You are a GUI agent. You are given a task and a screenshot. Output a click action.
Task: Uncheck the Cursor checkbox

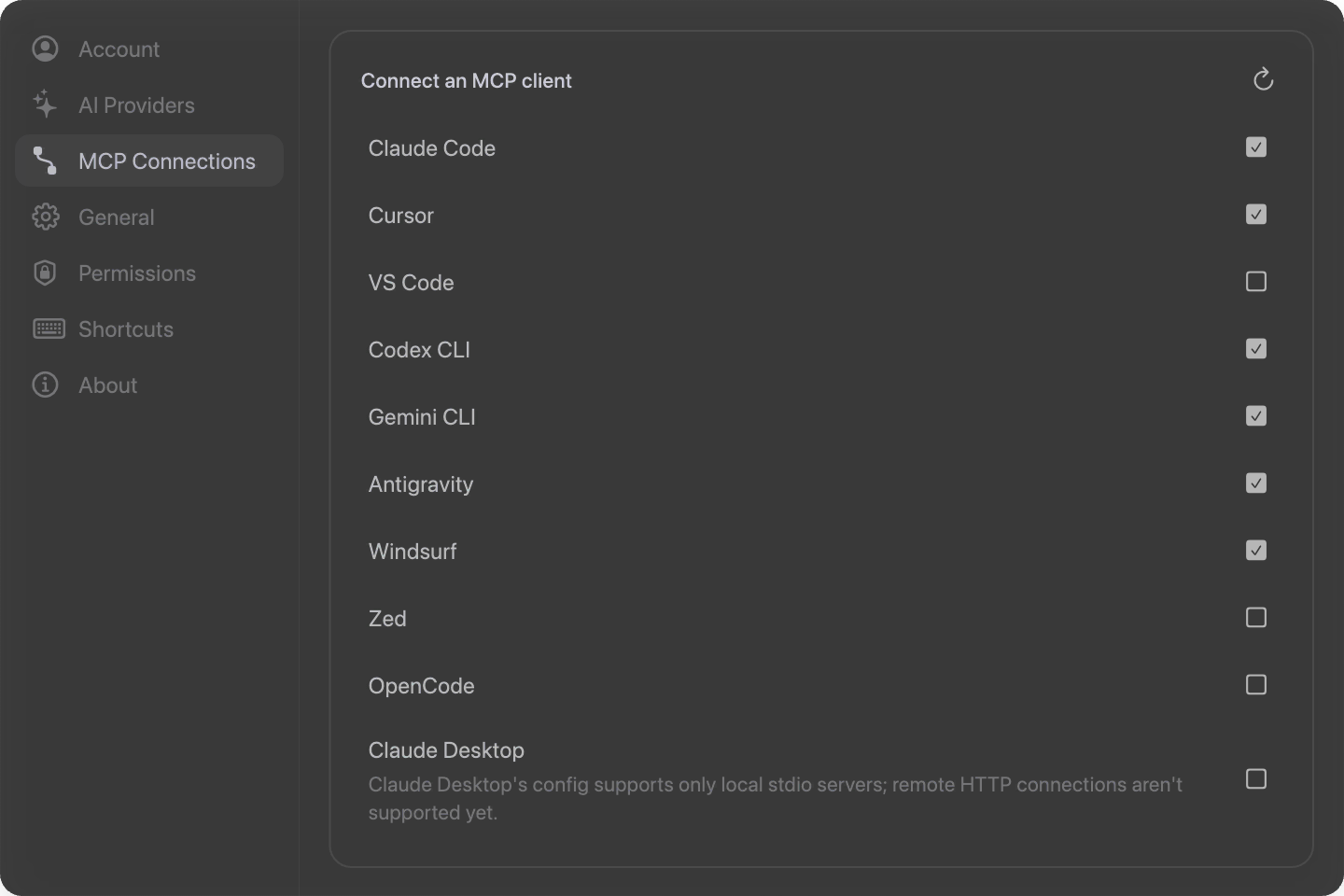pyautogui.click(x=1256, y=215)
